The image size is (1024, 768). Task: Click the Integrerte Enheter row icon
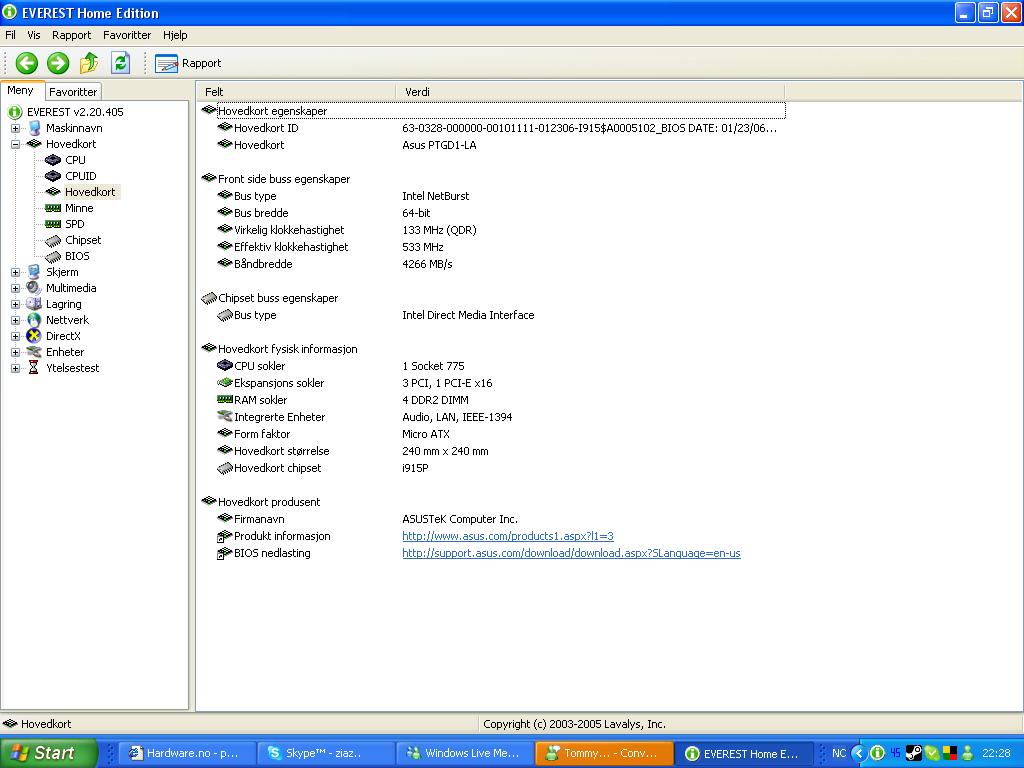[x=225, y=416]
